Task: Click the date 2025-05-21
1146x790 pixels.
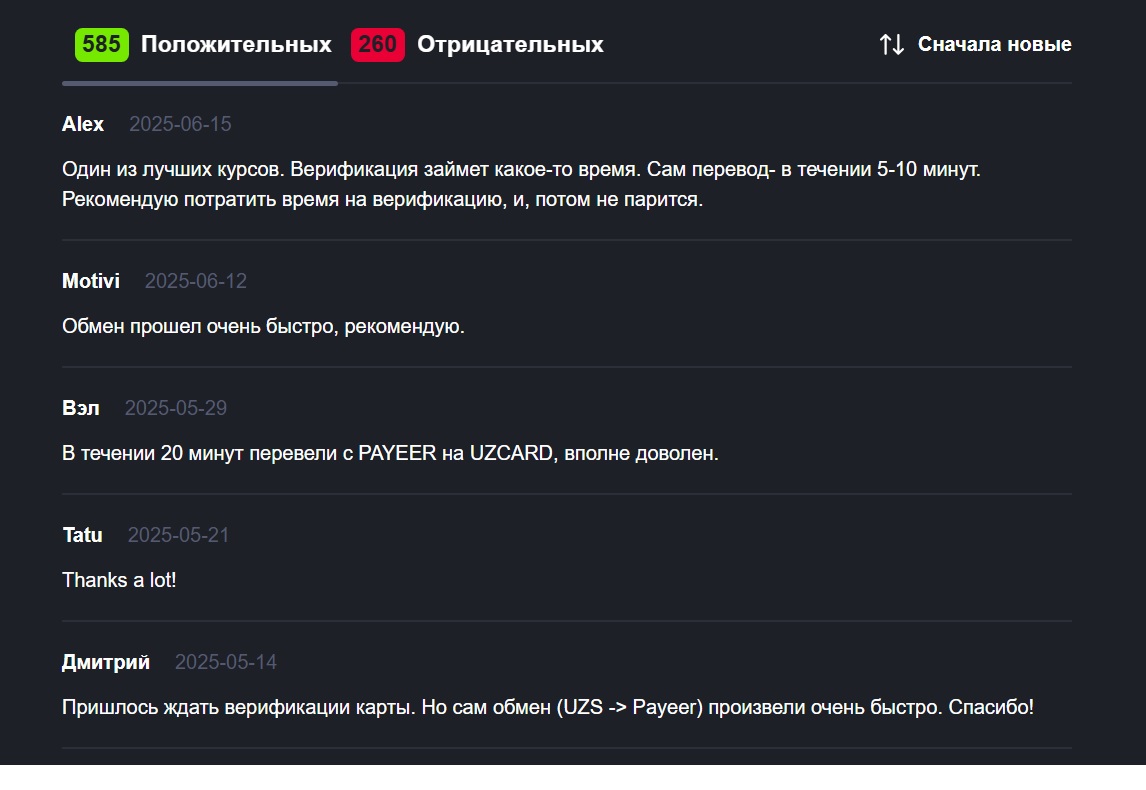Action: [x=178, y=535]
